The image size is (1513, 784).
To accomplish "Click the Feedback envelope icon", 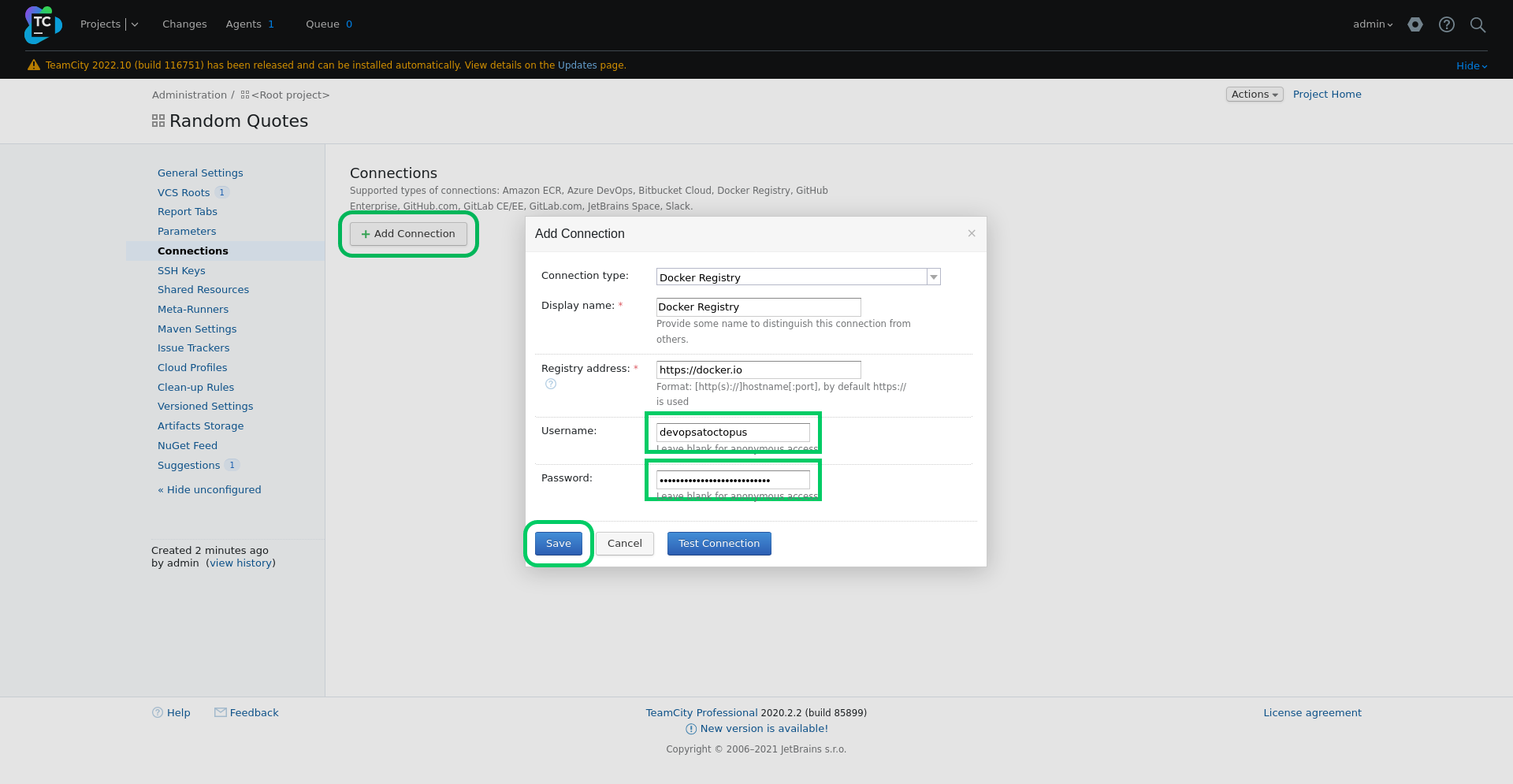I will coord(221,712).
